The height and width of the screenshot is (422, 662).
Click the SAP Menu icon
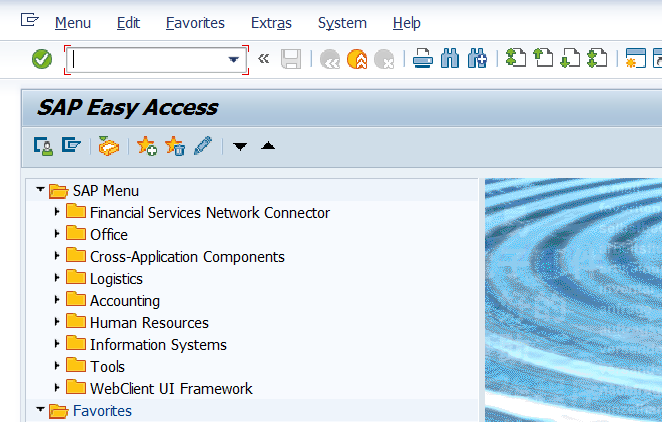tap(71, 146)
